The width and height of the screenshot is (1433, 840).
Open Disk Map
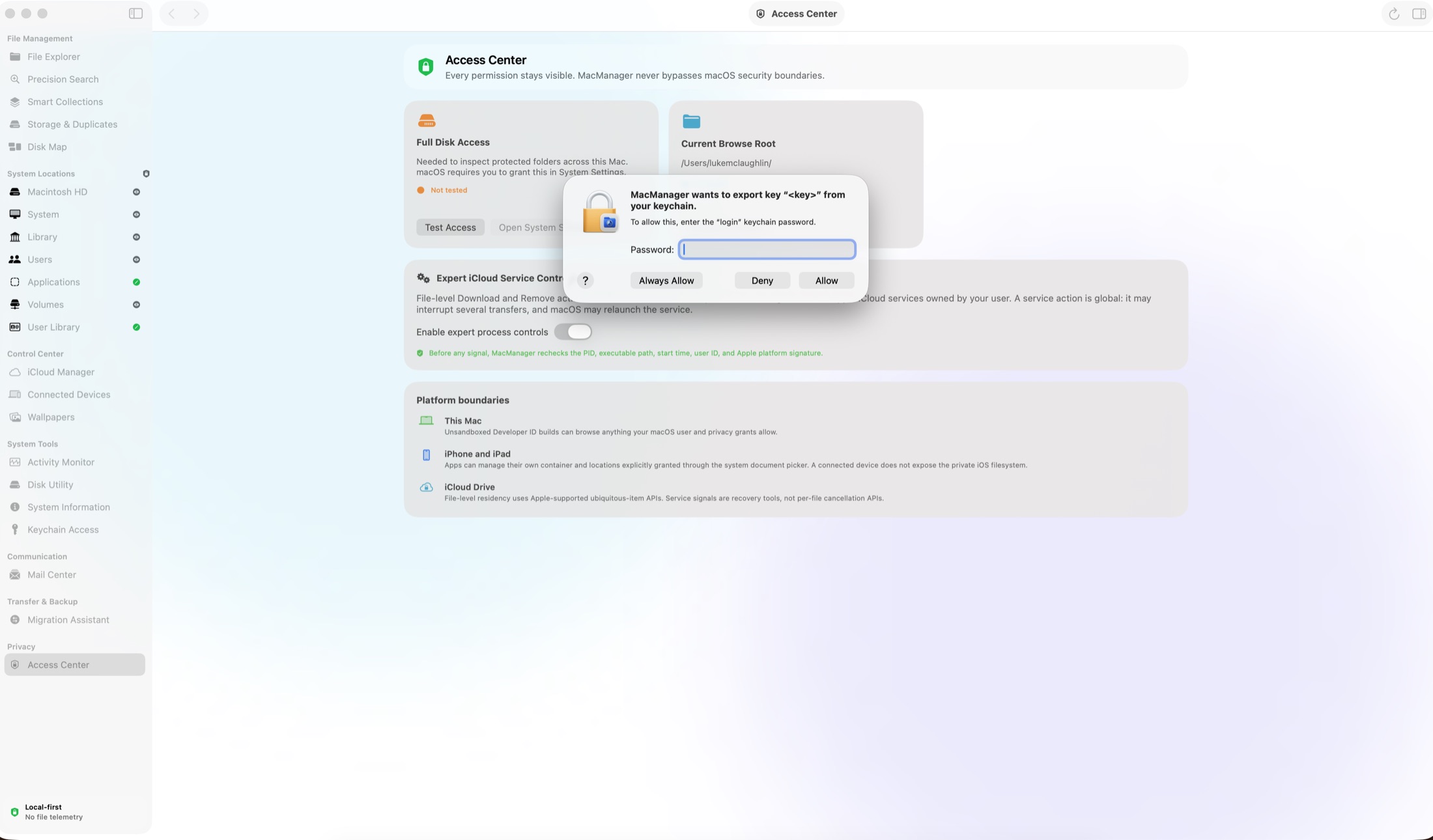[x=74, y=147]
